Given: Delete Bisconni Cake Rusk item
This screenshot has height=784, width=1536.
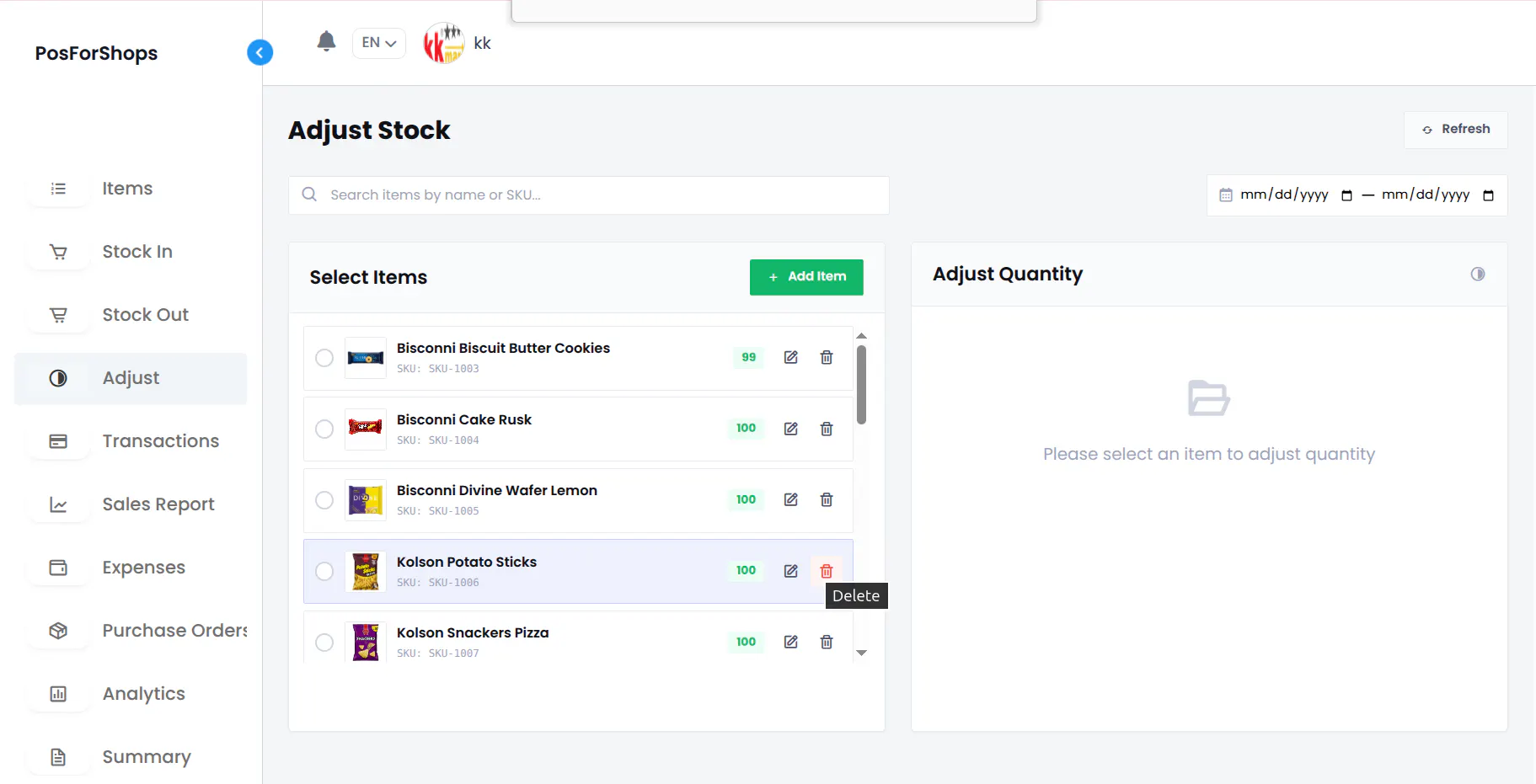Looking at the screenshot, I should [x=827, y=429].
